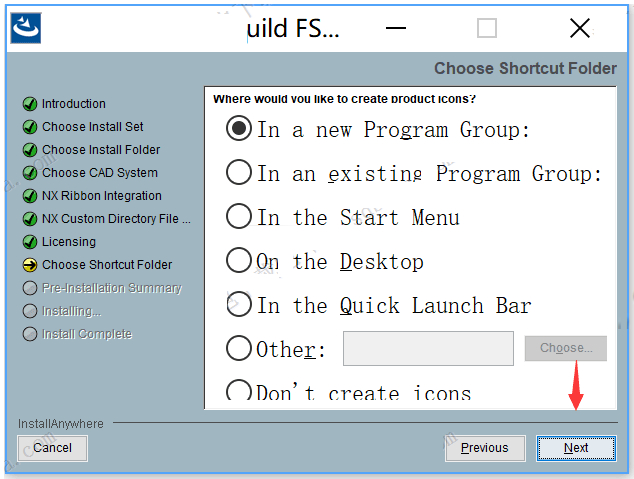The image size is (634, 479).
Task: Go back with the Previous button
Action: [484, 448]
